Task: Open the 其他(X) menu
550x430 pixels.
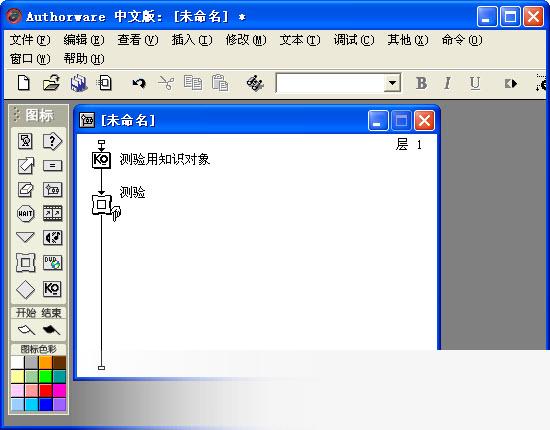Action: [408, 40]
